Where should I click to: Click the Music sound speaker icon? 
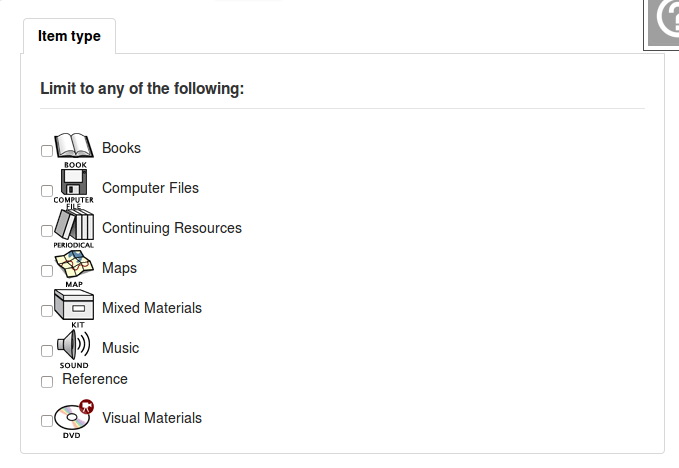tap(74, 346)
